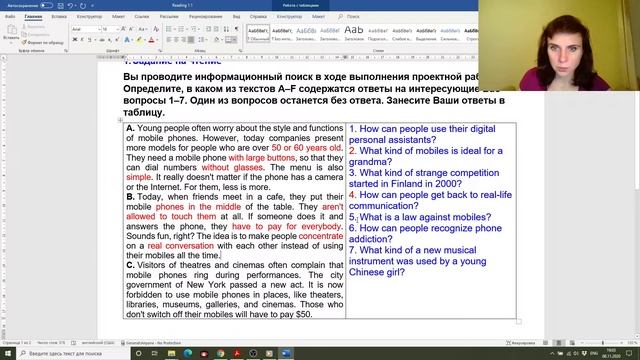Select the Выделение style
This screenshot has height=360, width=640.
(x=426, y=33)
